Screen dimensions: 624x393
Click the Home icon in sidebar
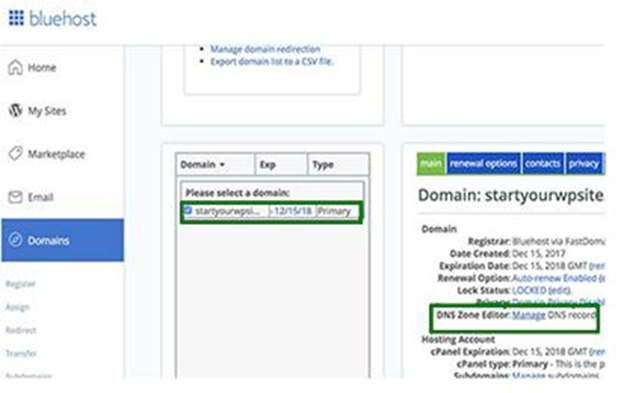tap(15, 67)
